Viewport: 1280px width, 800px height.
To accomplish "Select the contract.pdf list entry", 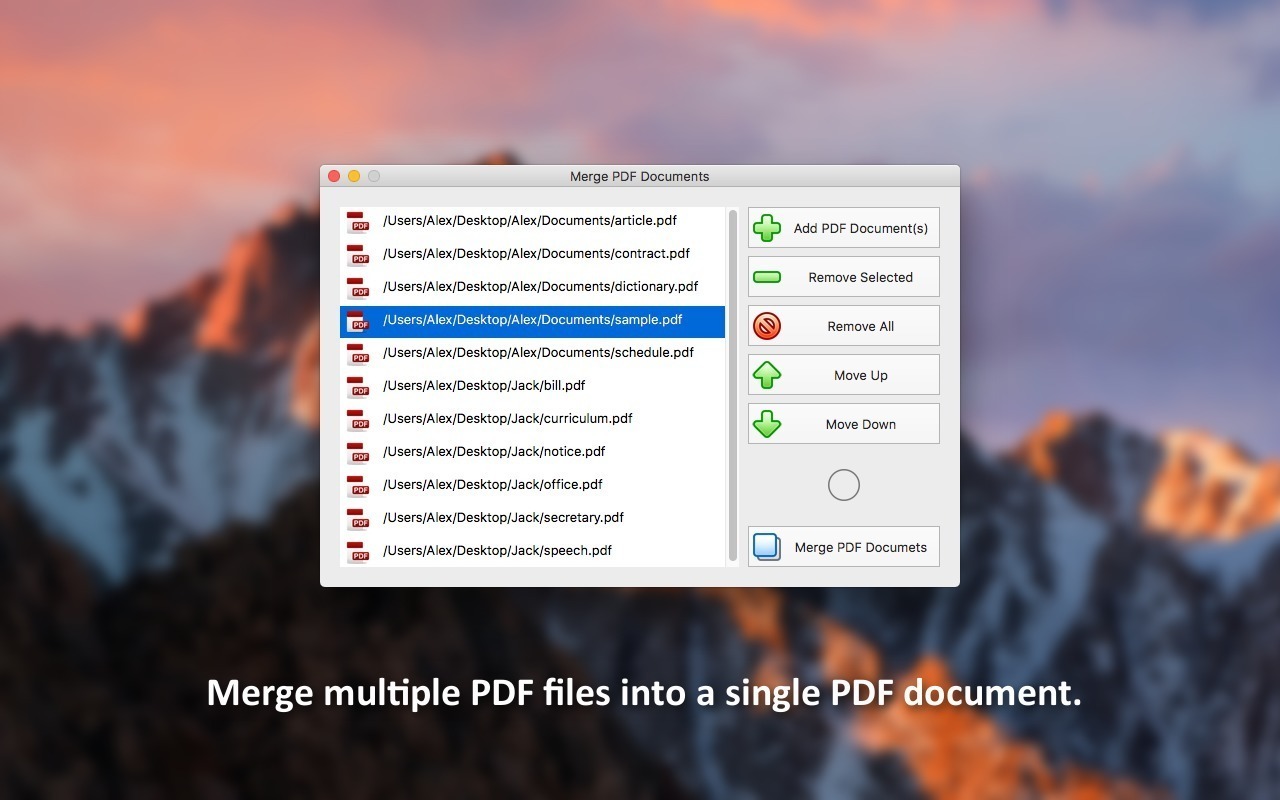I will pyautogui.click(x=535, y=254).
